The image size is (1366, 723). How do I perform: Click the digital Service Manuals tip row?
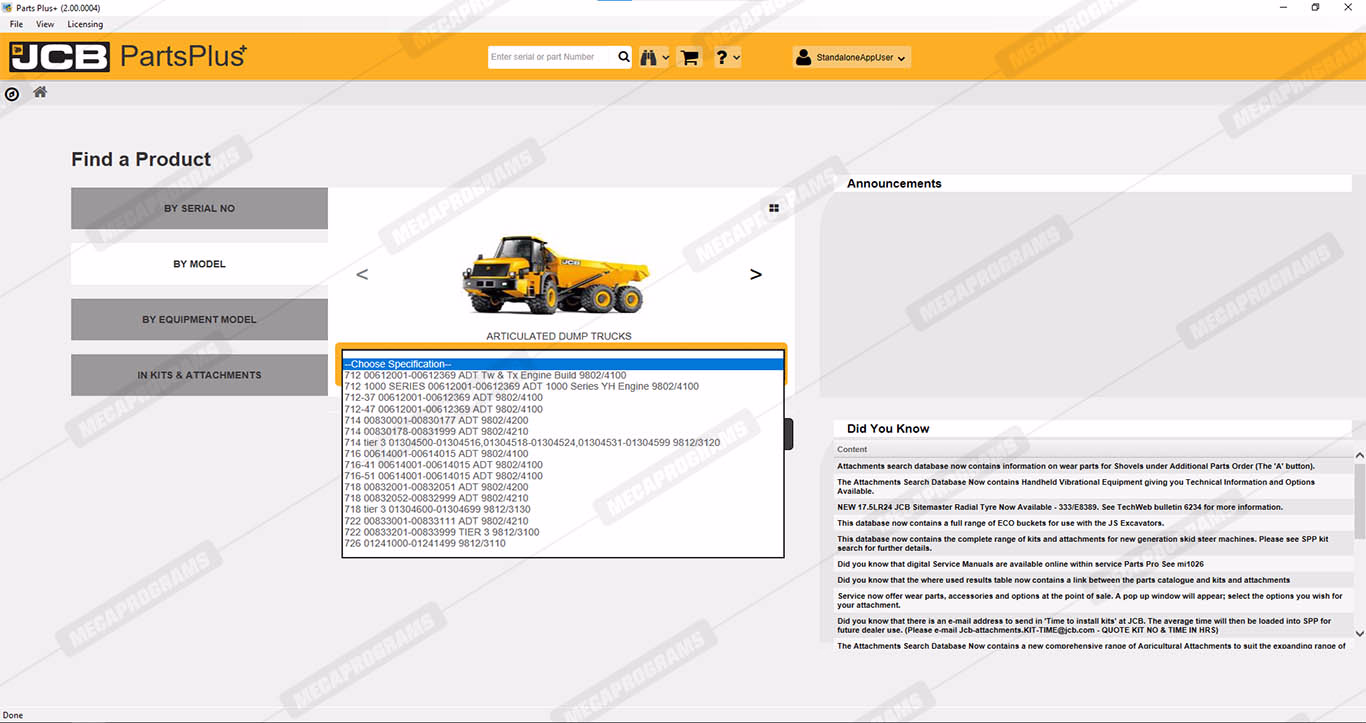[1093, 564]
